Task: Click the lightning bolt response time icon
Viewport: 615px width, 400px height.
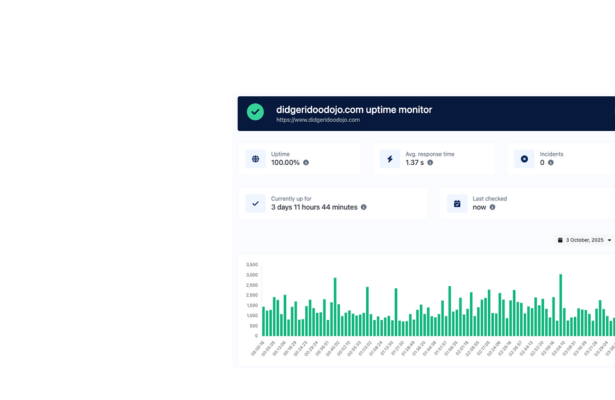Action: 390,159
